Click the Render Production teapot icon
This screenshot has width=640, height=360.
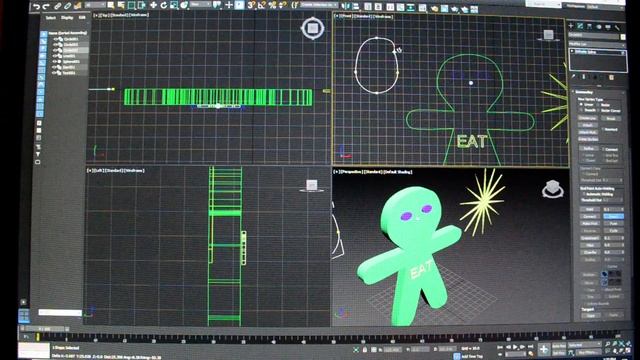[x=454, y=9]
